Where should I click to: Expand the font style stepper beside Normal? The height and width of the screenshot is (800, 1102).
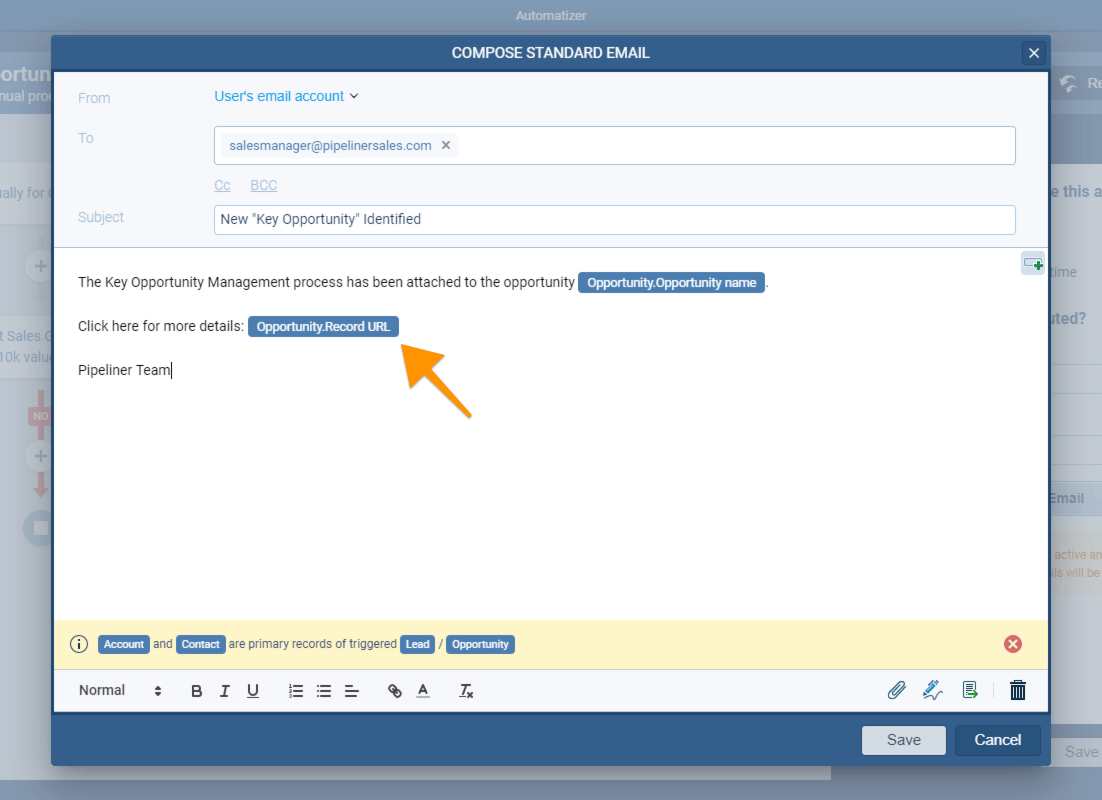pos(157,690)
